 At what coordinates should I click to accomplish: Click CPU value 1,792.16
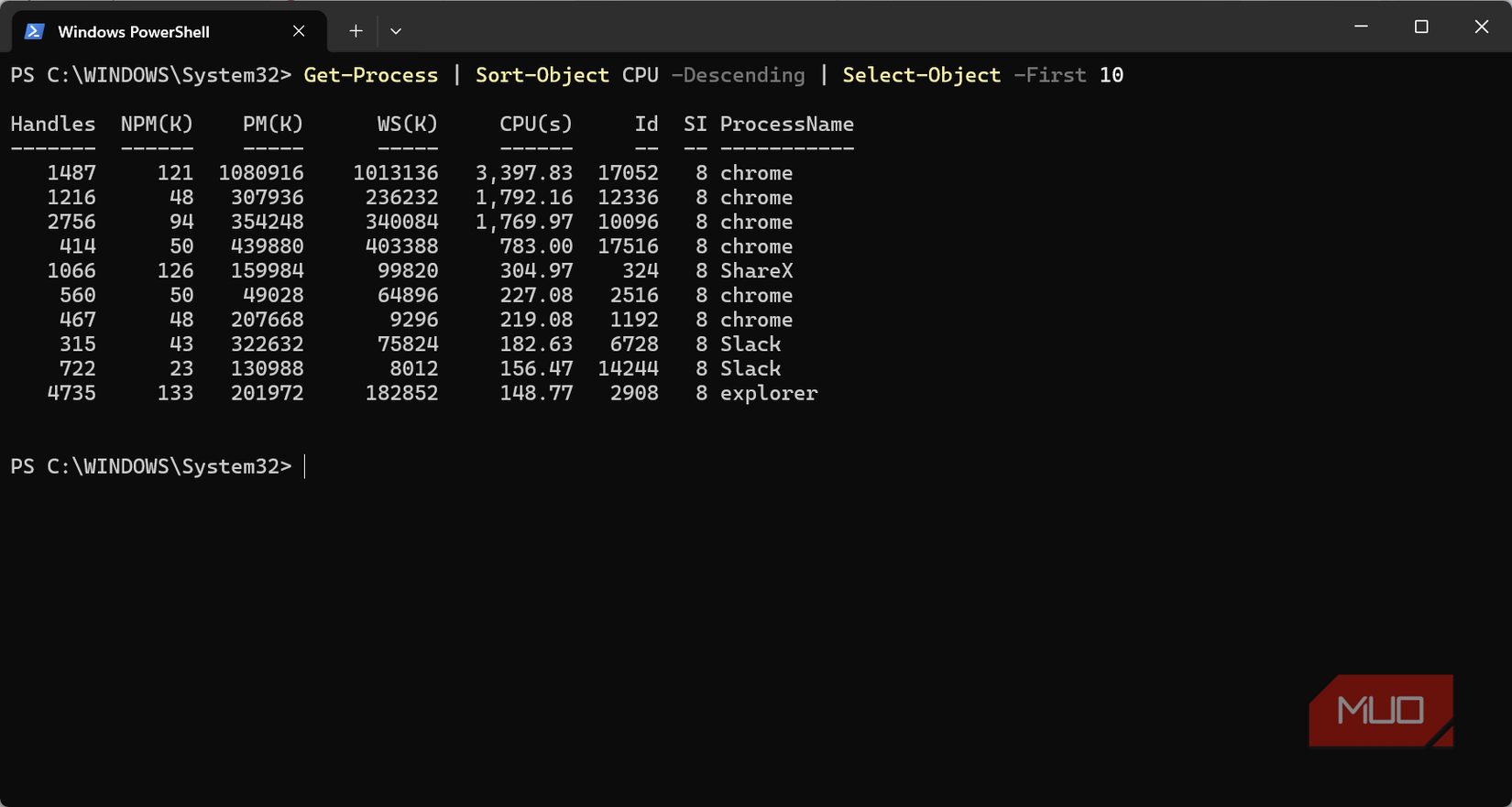(x=524, y=198)
